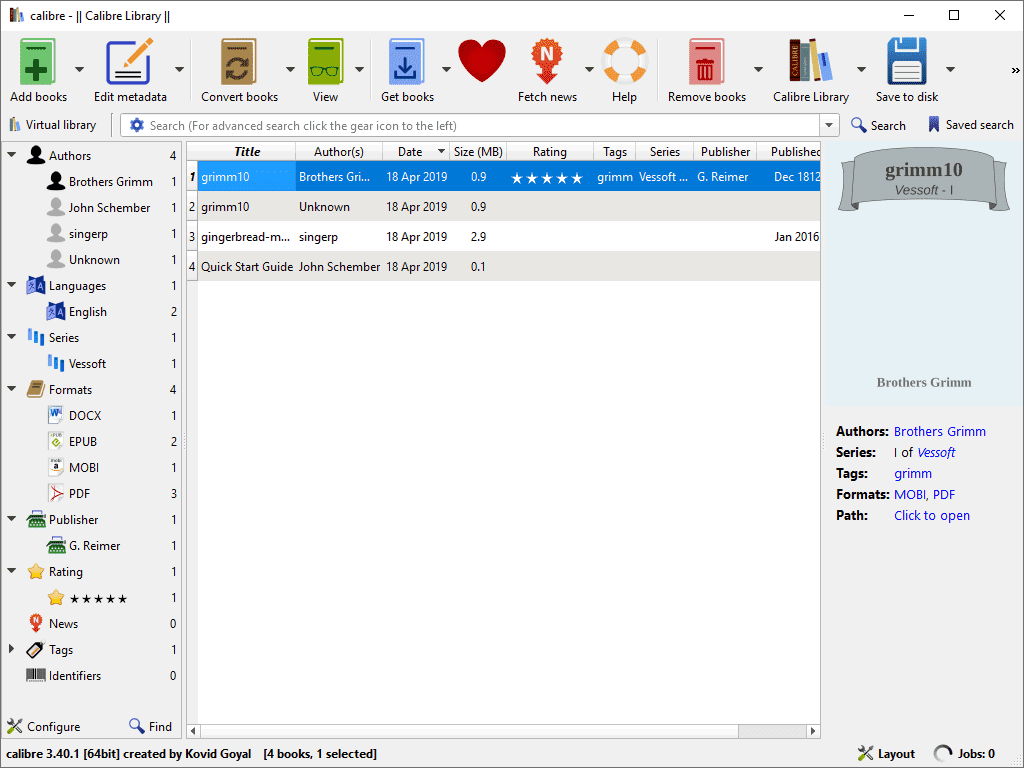
Task: Open the Brothers Grimm author link
Action: [939, 431]
